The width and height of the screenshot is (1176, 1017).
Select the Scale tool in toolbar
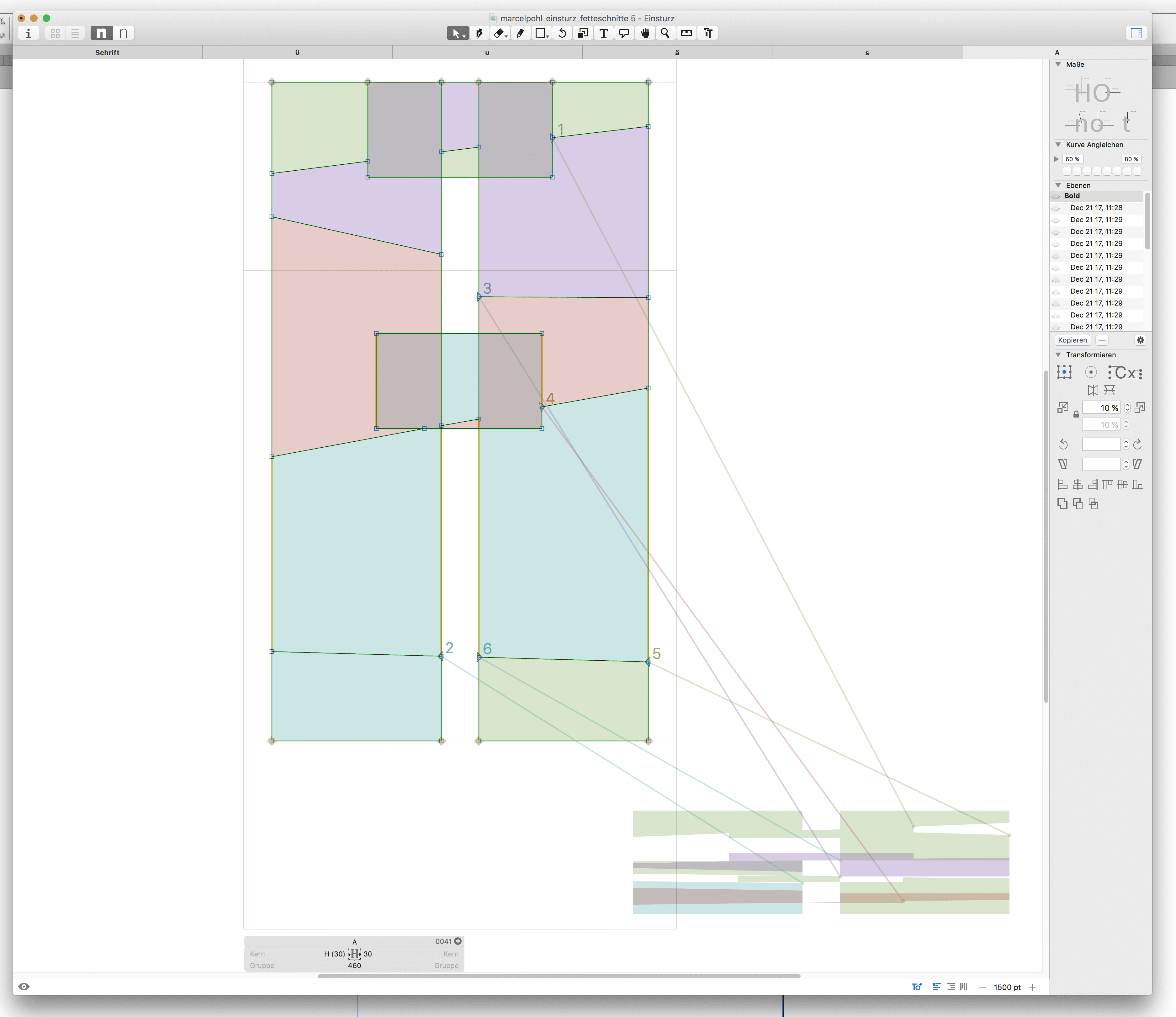[x=583, y=33]
